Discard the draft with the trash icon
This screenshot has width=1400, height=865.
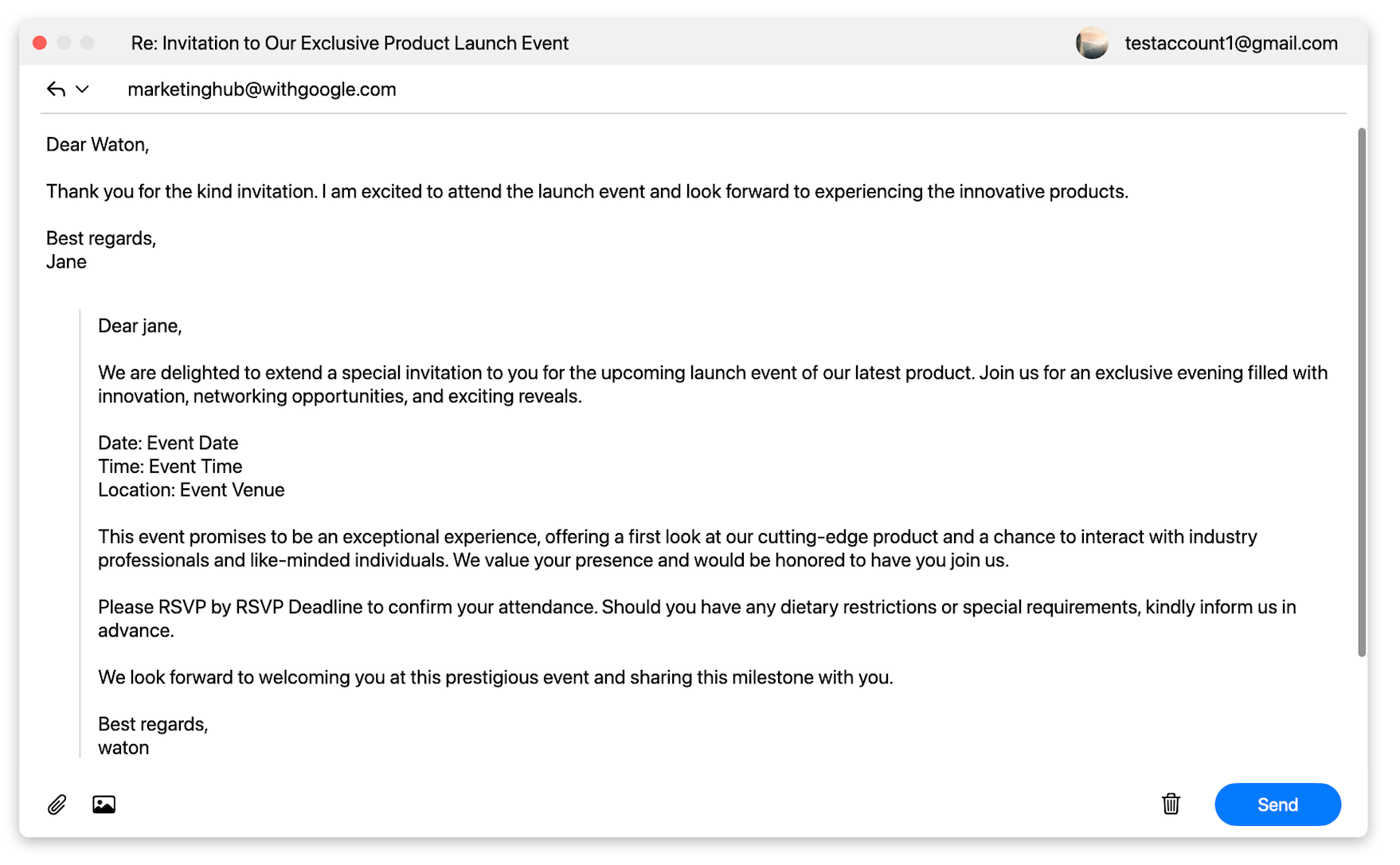[x=1170, y=804]
